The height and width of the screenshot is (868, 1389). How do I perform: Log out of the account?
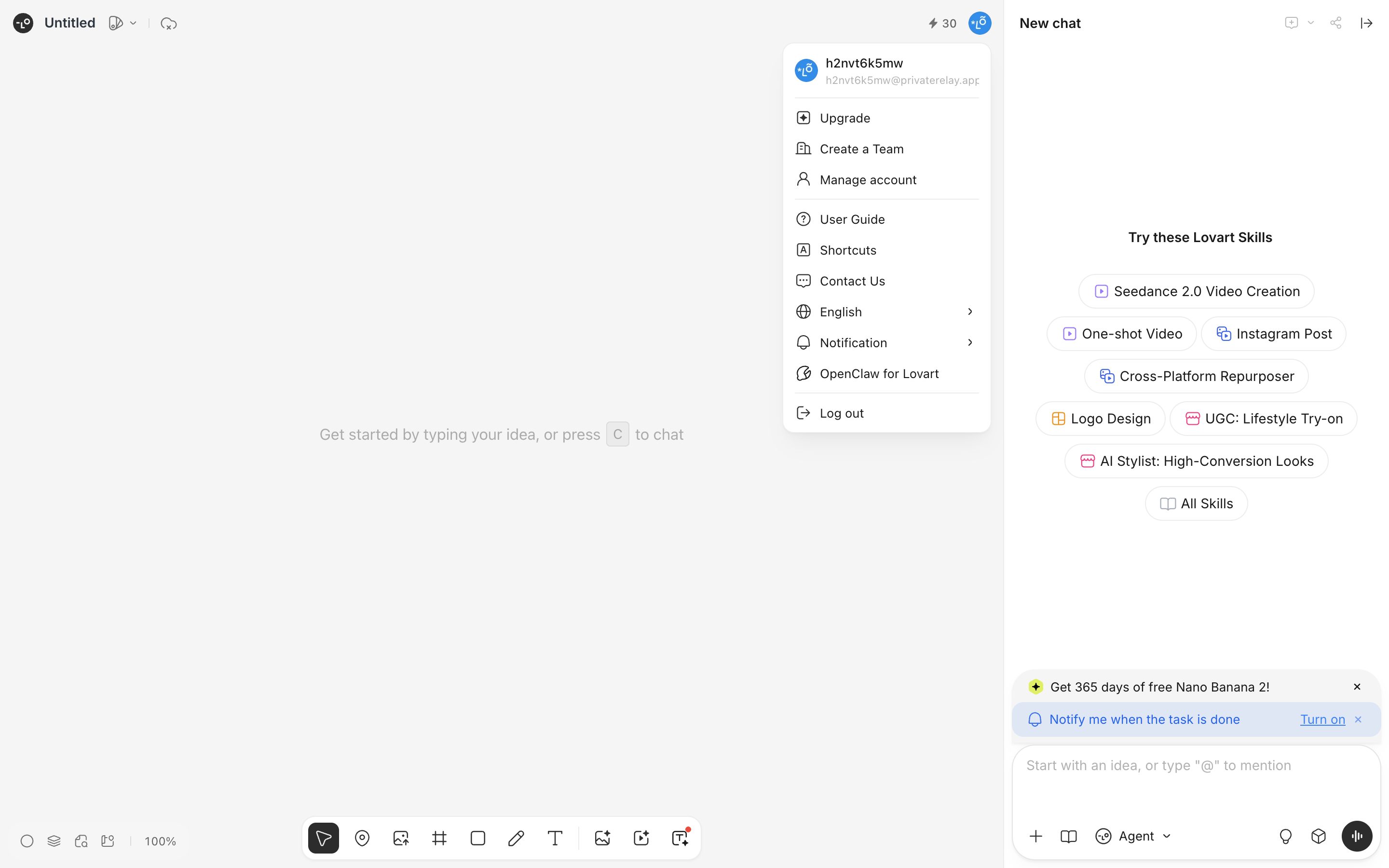point(887,413)
